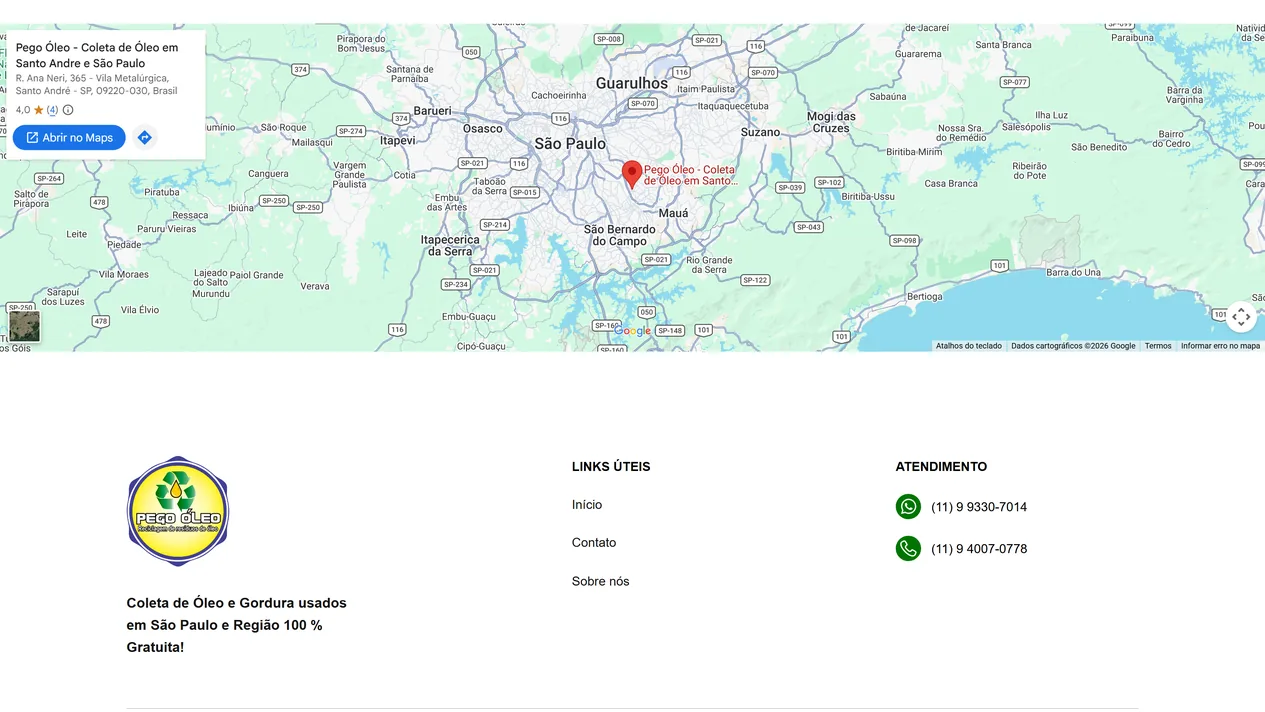Go to Início footer link
1265x712 pixels.
[587, 505]
